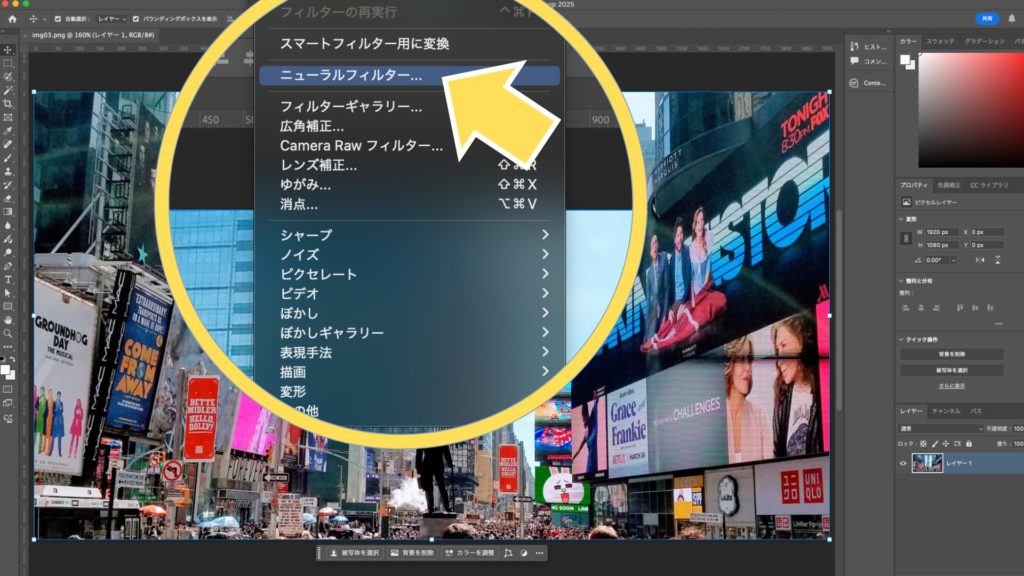1024x576 pixels.
Task: Select the Move tool in the toolbar
Action: tap(7, 50)
